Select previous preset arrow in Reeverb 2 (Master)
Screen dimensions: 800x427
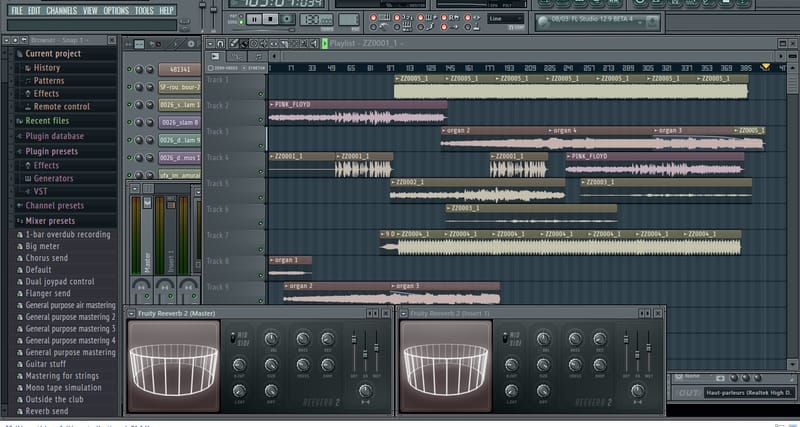370,313
